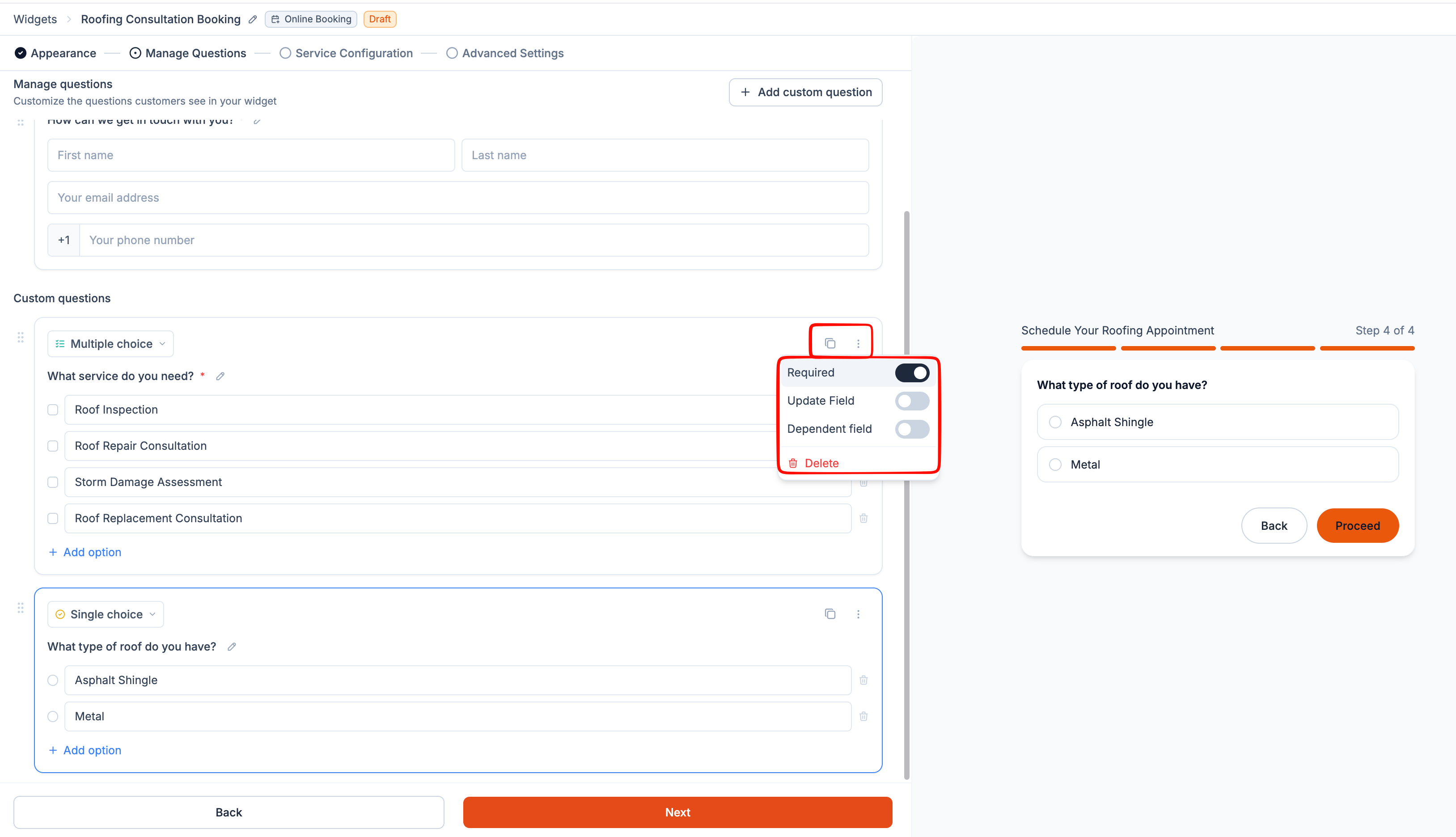Screen dimensions: 1456x837
Task: Delete the Asphalt Shingle option
Action: point(863,680)
